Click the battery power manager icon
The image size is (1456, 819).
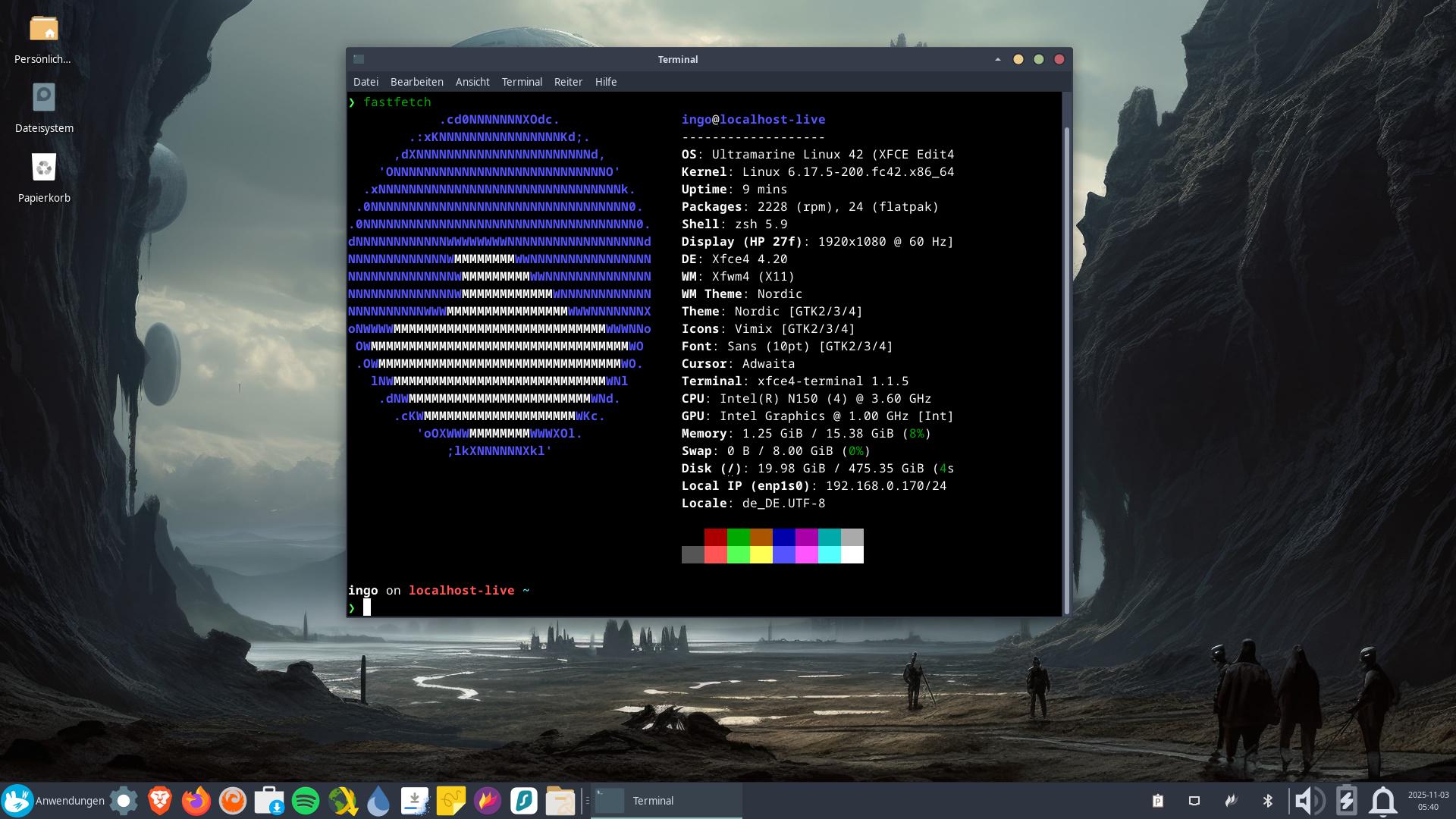1346,801
